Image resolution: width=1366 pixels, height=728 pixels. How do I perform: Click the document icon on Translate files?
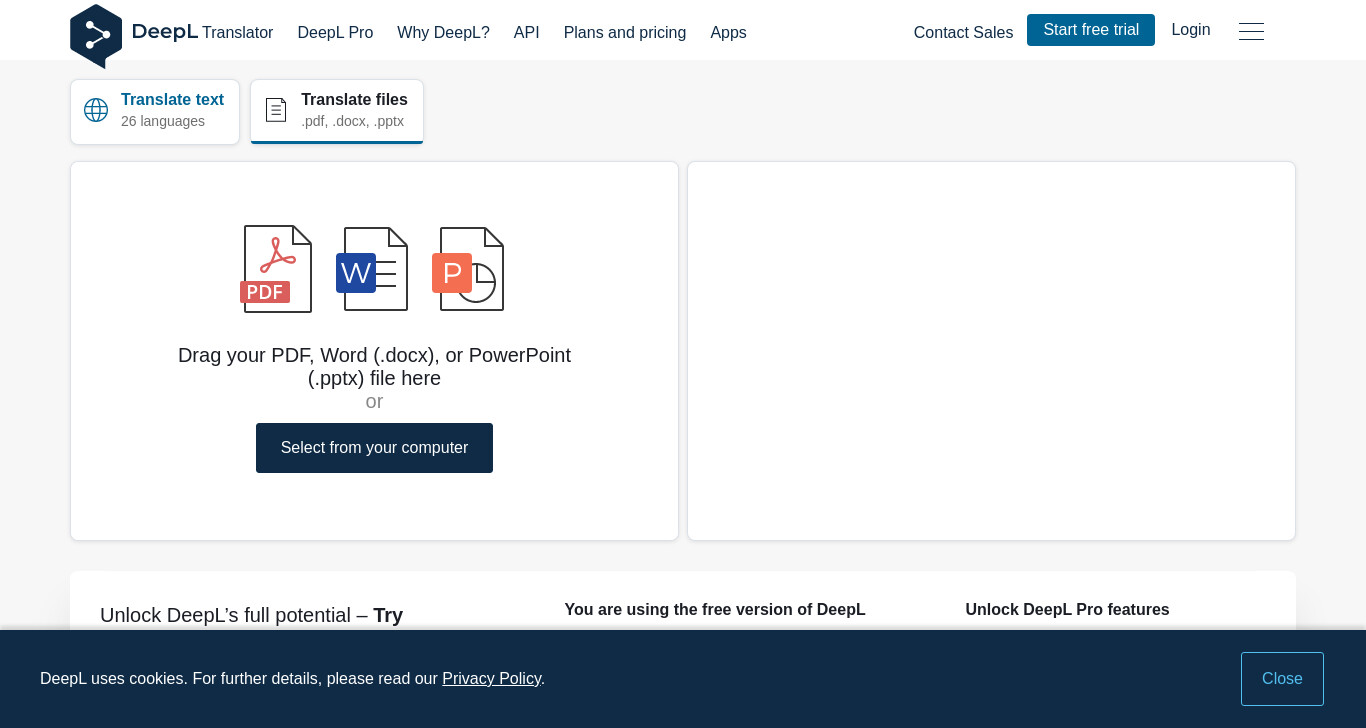[x=276, y=110]
